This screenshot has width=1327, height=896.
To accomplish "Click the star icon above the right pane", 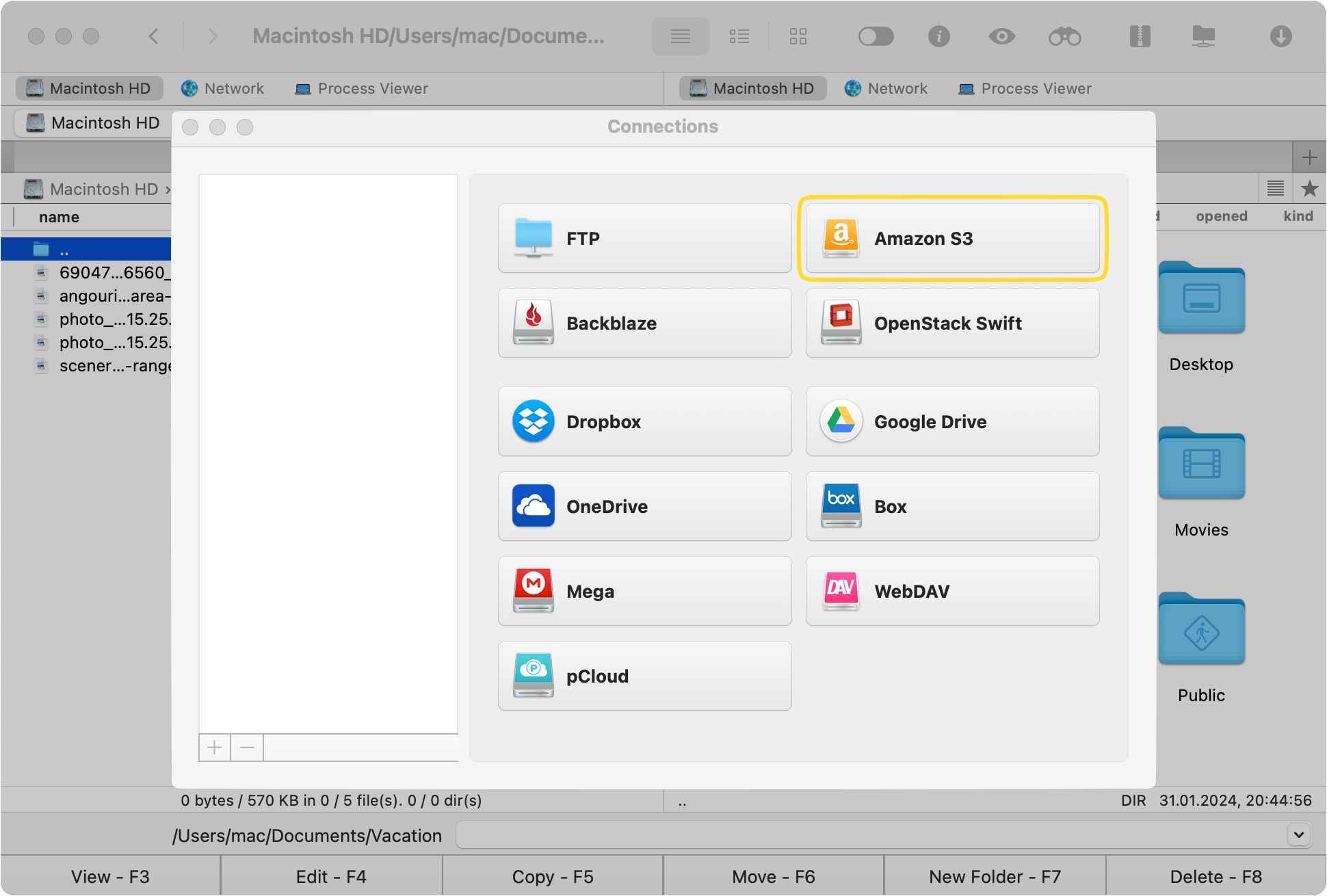I will pyautogui.click(x=1309, y=188).
